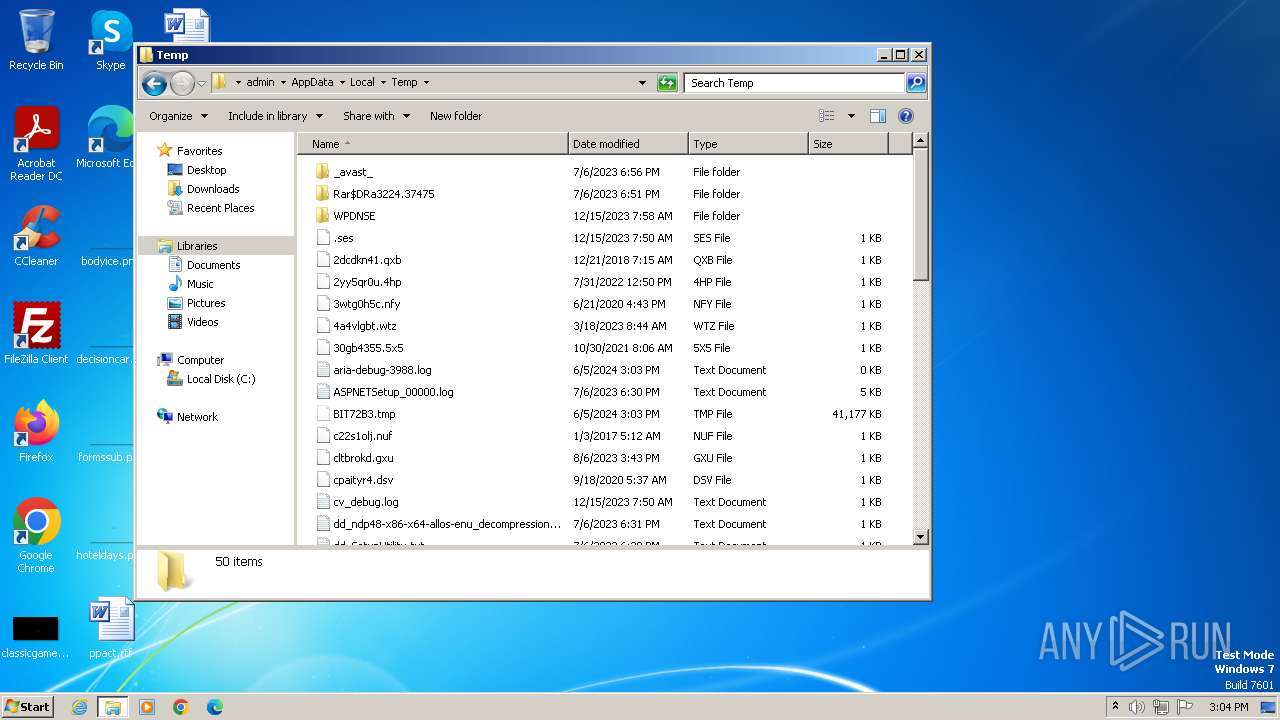Open Google Chrome from taskbar
This screenshot has height=720, width=1280.
181,707
